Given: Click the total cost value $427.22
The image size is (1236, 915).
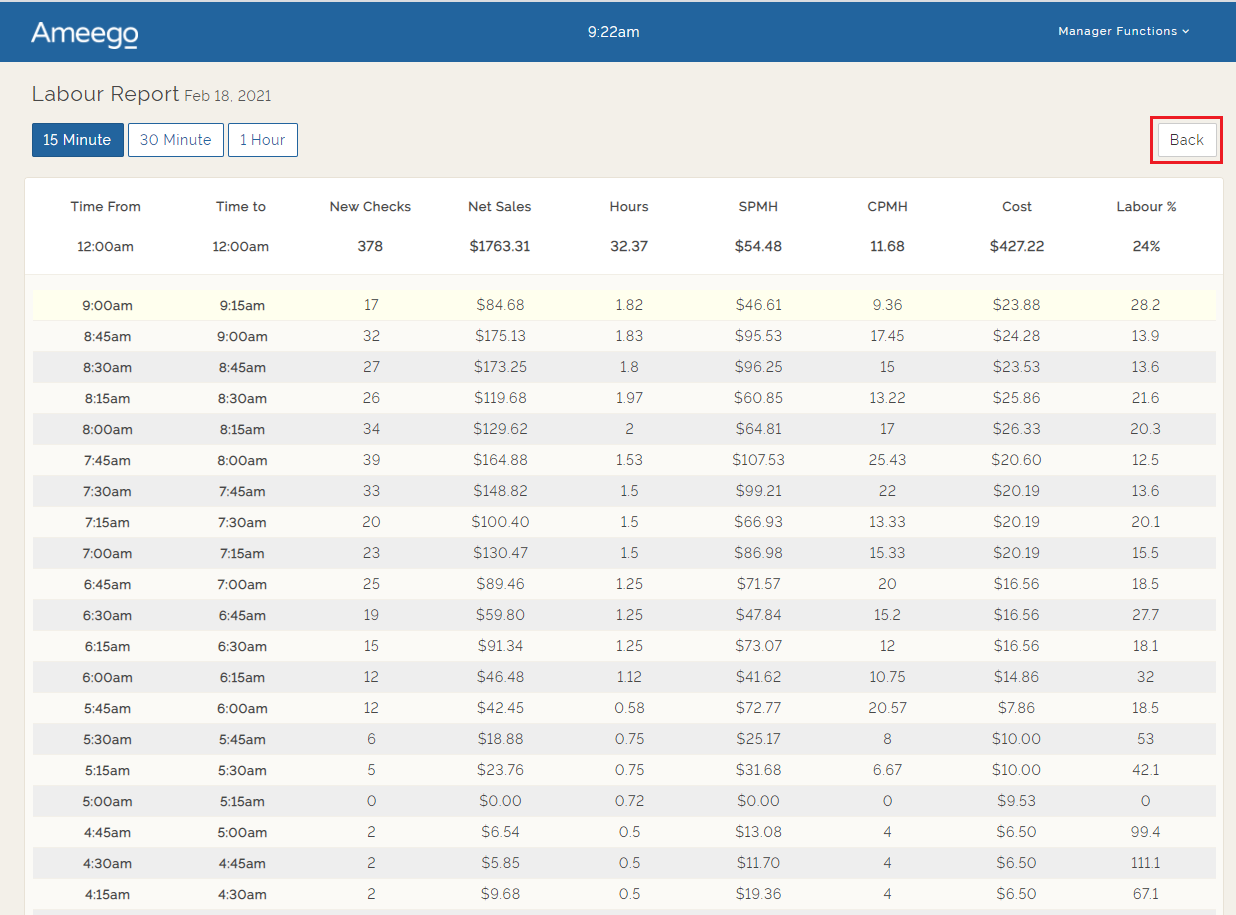Looking at the screenshot, I should pos(1016,246).
